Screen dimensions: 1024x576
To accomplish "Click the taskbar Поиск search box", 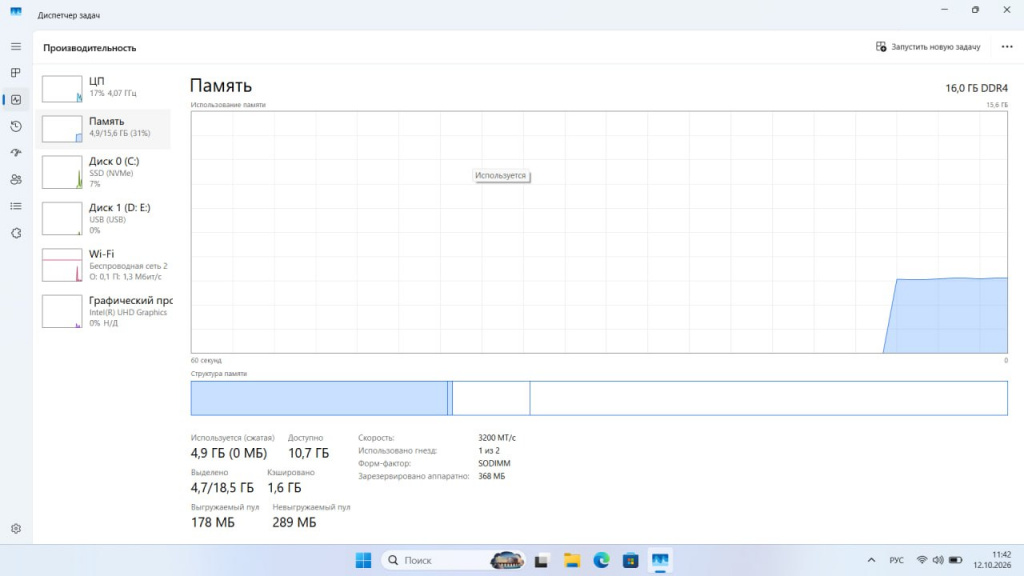I will 453,560.
